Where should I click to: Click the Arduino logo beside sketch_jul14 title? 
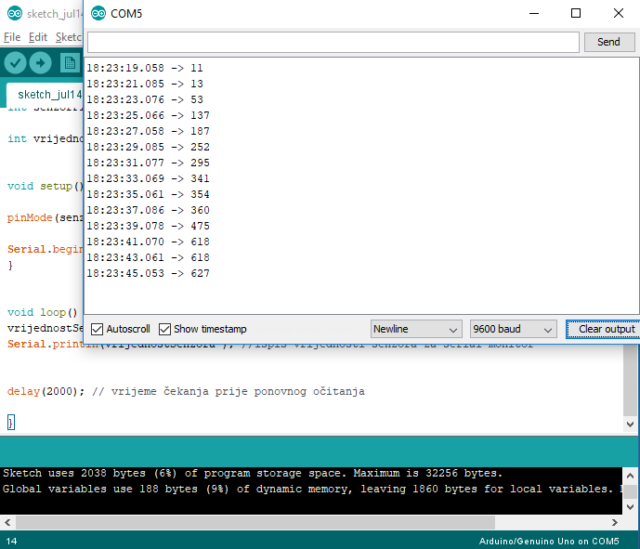11,14
